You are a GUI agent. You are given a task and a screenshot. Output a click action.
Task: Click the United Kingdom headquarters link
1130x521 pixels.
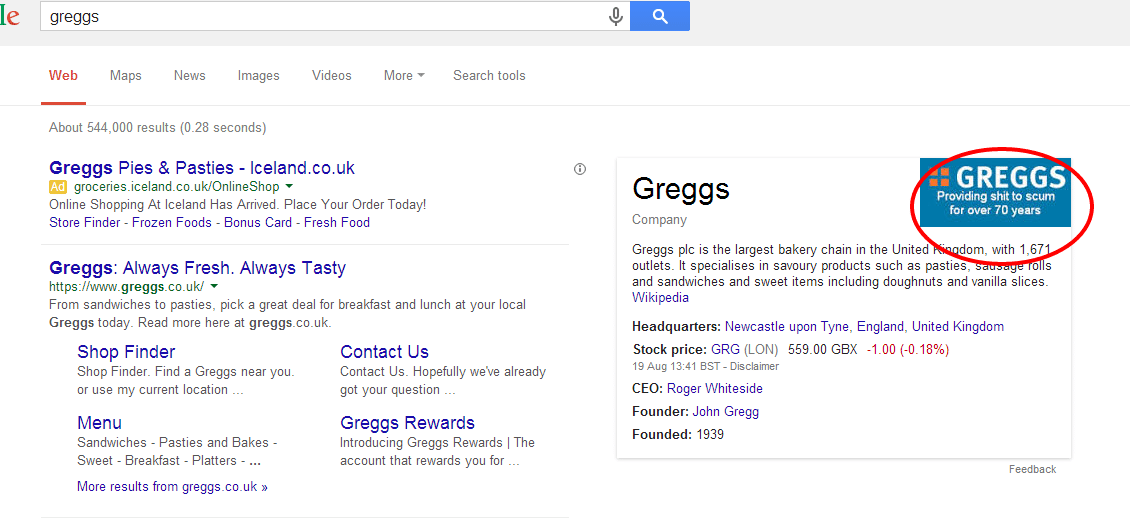pos(958,326)
